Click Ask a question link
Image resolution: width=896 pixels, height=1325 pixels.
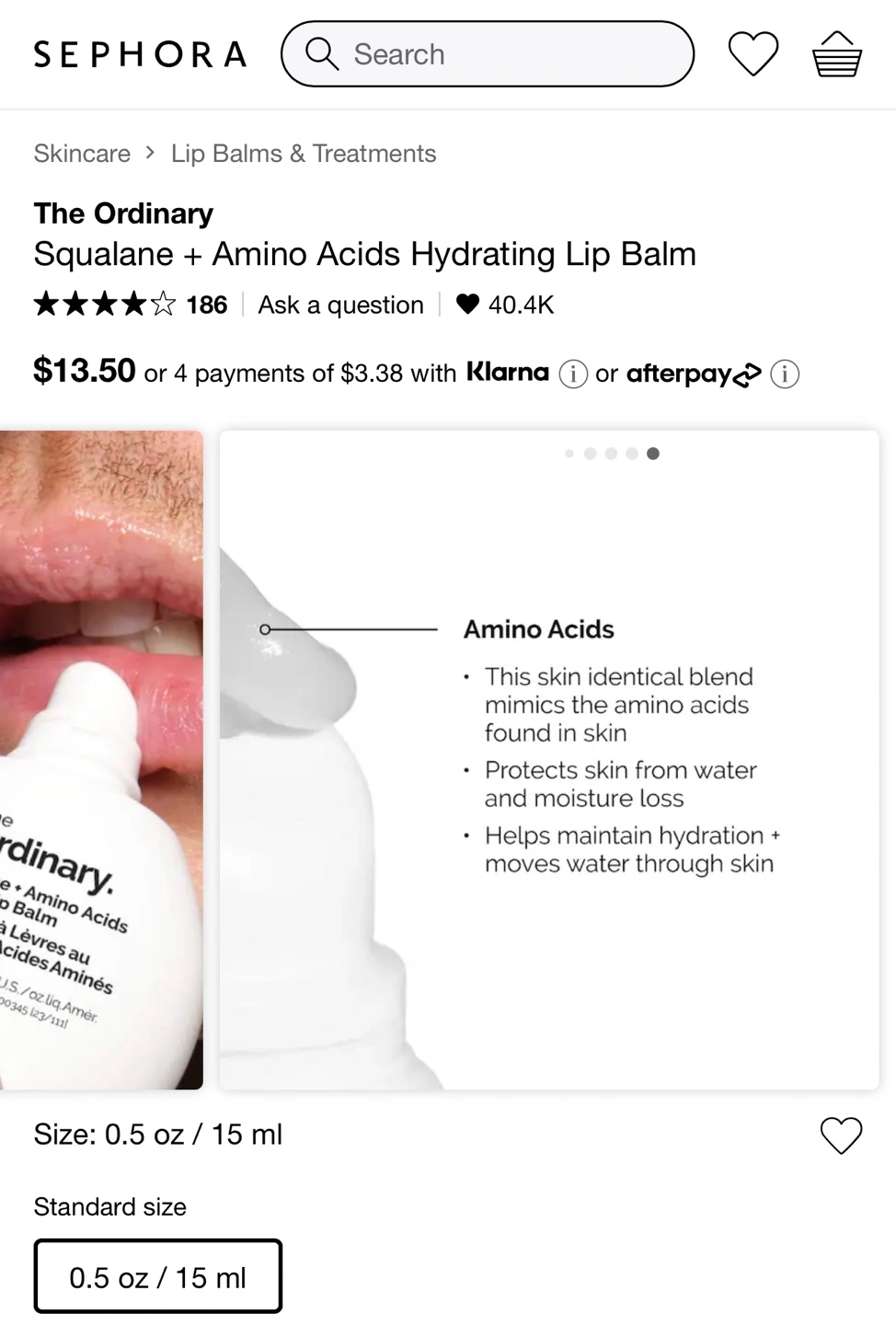[x=340, y=305]
